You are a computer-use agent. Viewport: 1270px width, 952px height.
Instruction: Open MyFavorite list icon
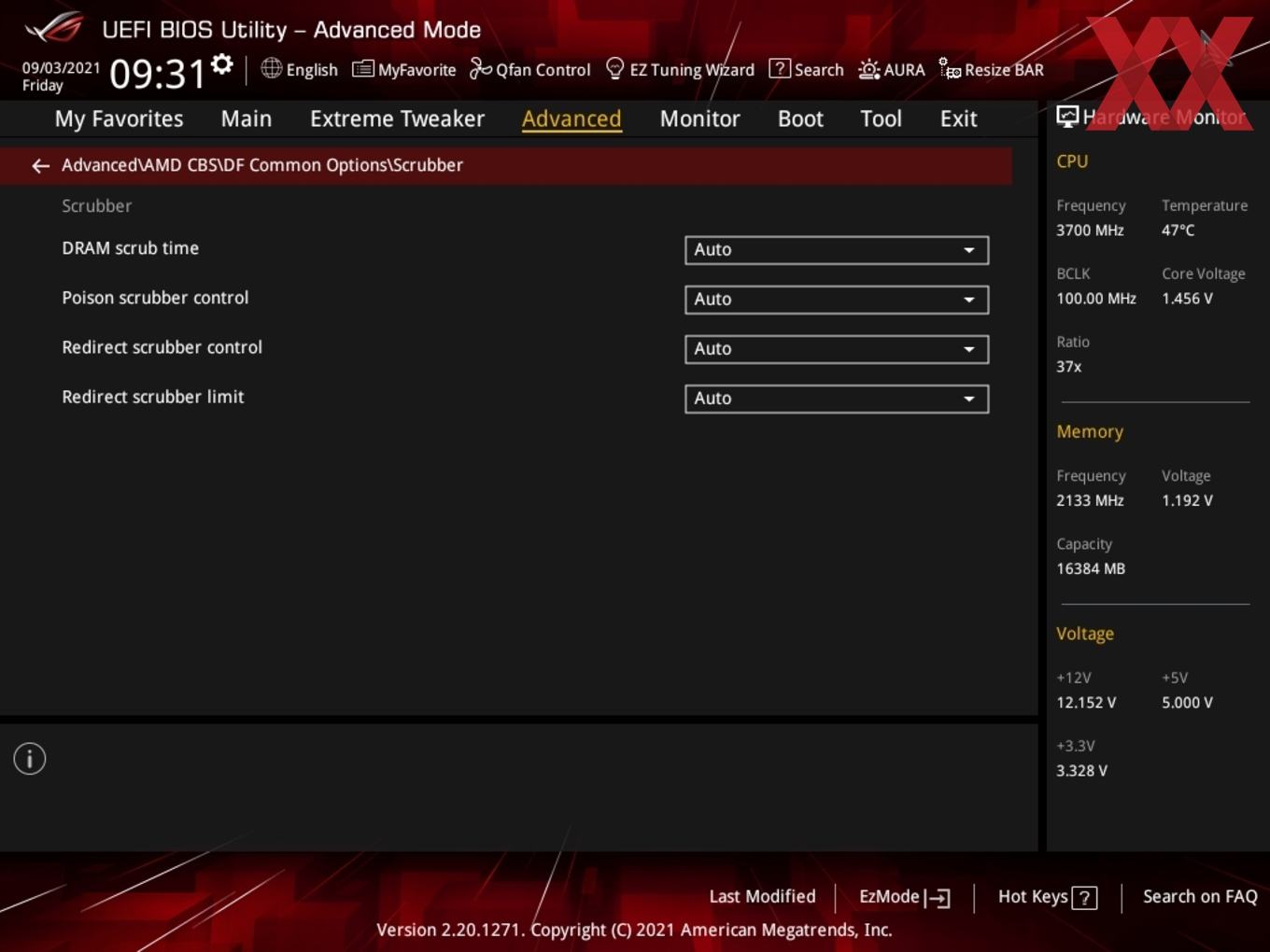[362, 69]
